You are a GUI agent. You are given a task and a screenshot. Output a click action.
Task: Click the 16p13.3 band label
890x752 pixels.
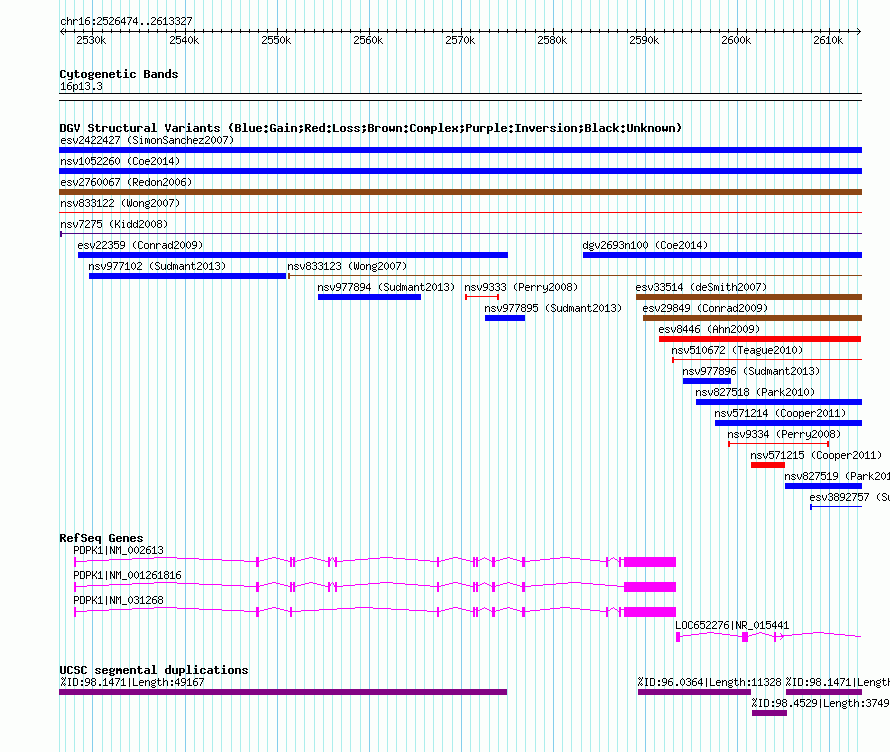(81, 86)
